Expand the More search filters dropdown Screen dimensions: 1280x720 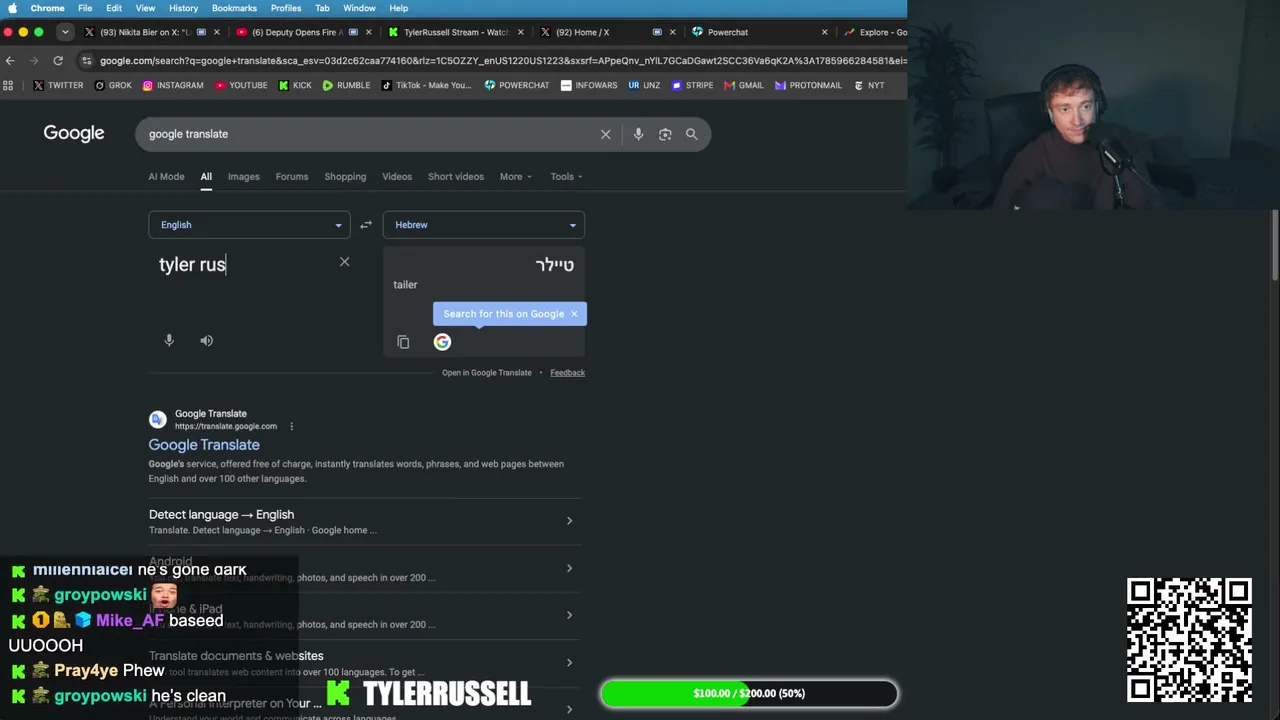click(x=516, y=177)
